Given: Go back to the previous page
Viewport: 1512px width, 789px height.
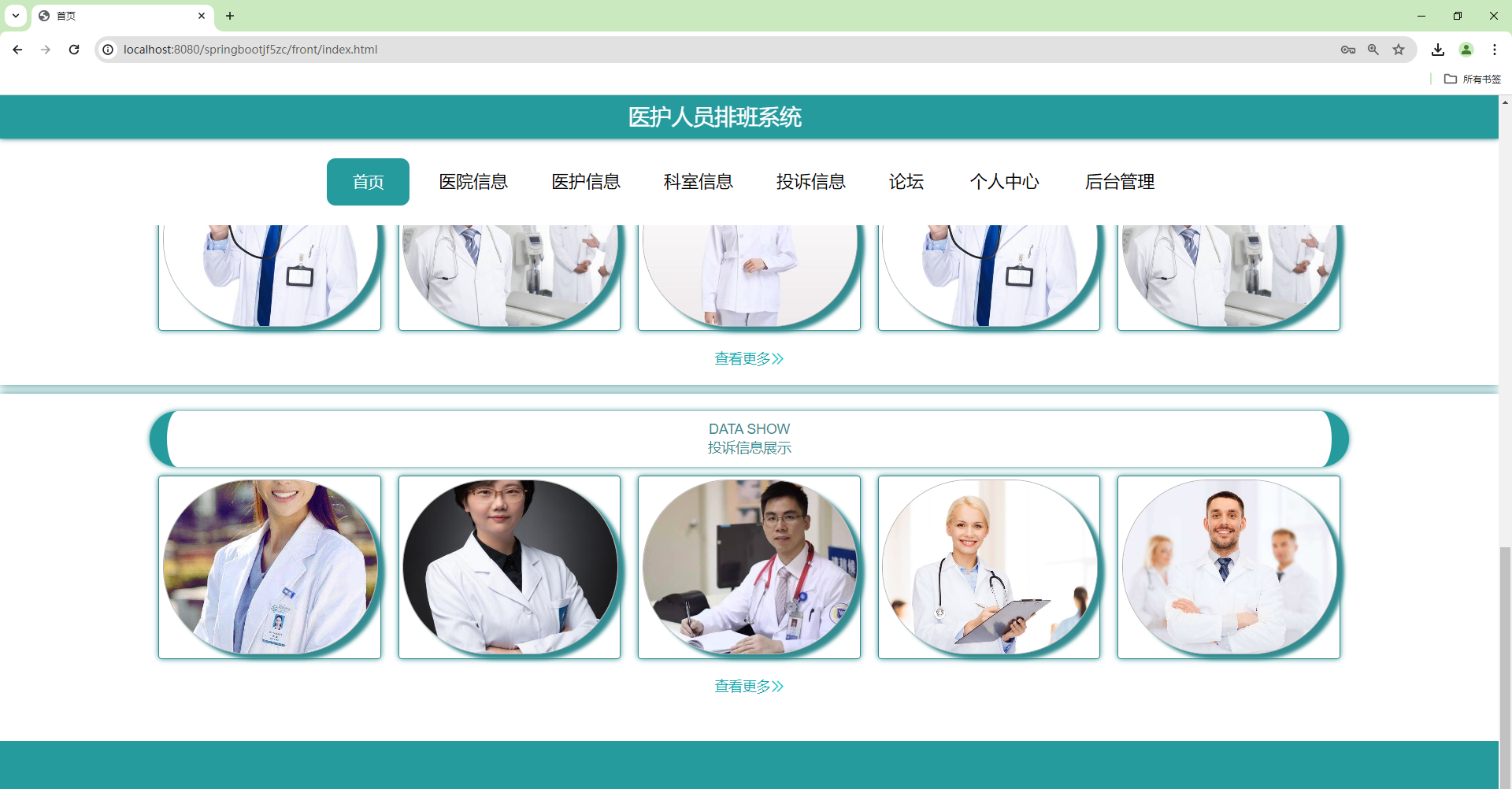Looking at the screenshot, I should pyautogui.click(x=17, y=50).
